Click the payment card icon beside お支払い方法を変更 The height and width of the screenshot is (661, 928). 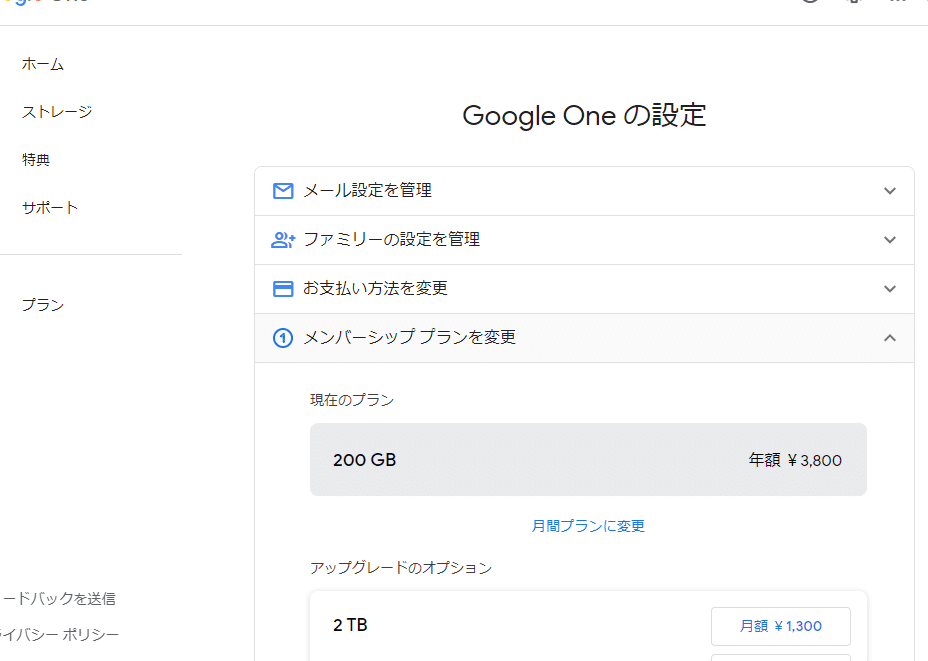(x=283, y=288)
